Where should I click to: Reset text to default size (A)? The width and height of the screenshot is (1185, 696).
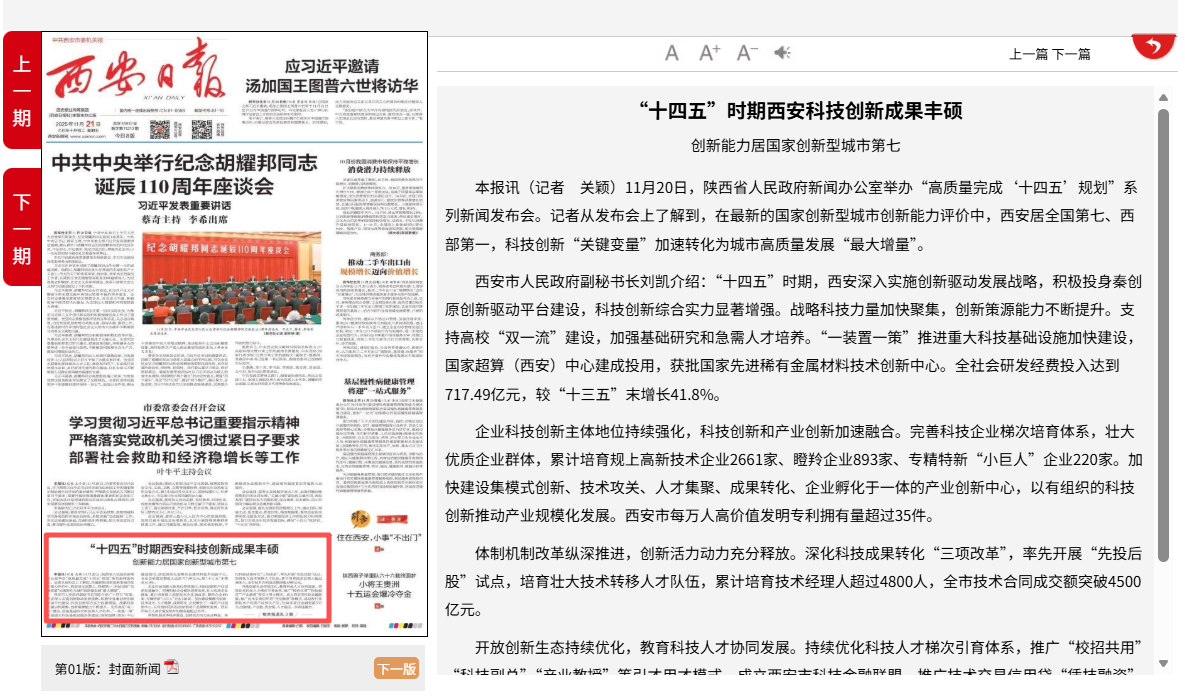(x=672, y=53)
